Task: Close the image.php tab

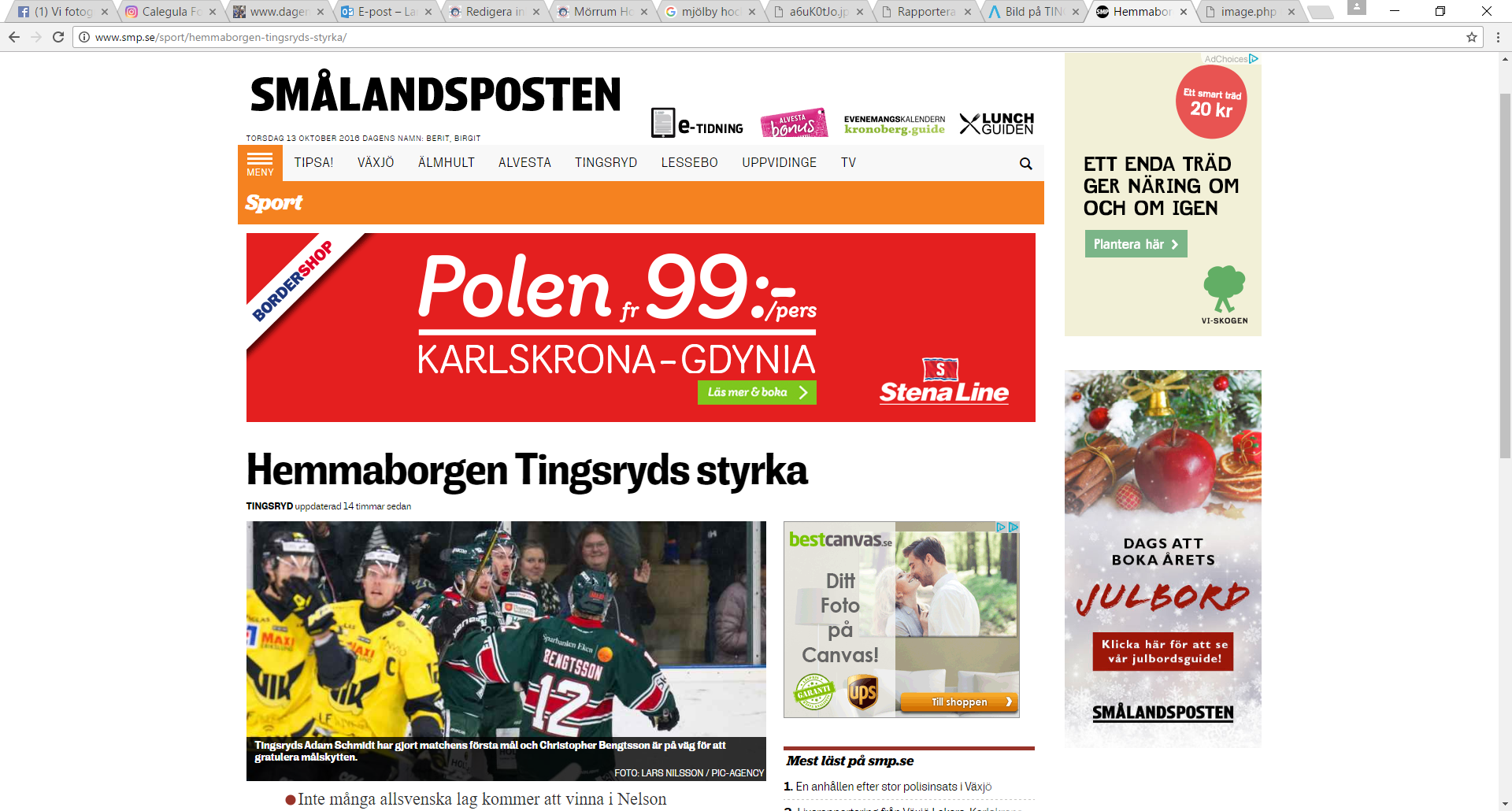Action: pyautogui.click(x=1291, y=12)
